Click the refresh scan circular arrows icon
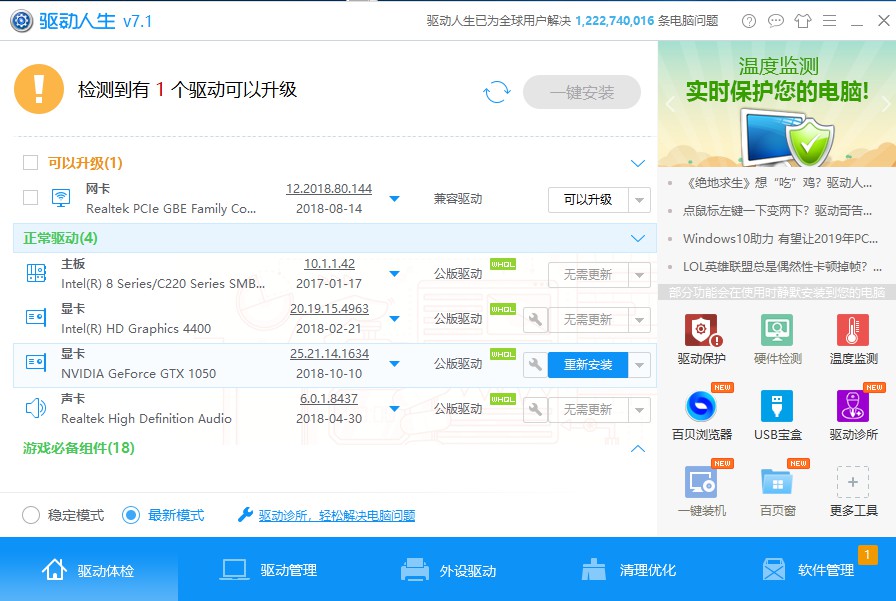This screenshot has height=601, width=896. coord(496,91)
